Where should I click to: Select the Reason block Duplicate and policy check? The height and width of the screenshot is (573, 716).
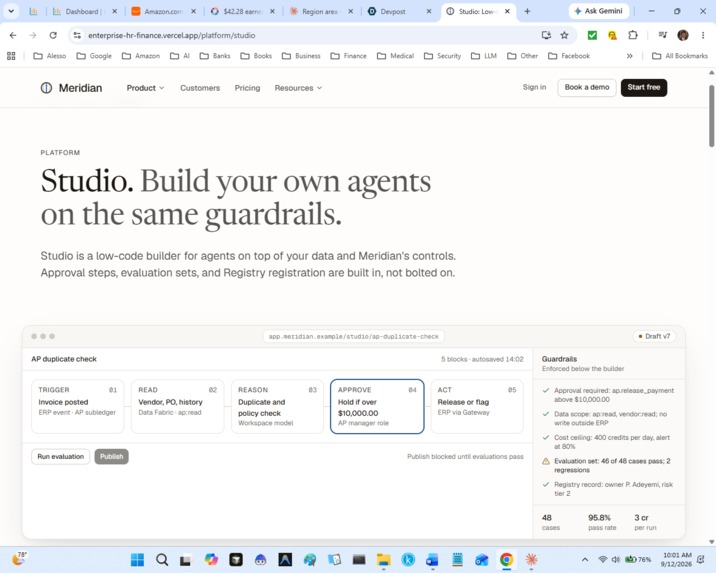pyautogui.click(x=277, y=406)
